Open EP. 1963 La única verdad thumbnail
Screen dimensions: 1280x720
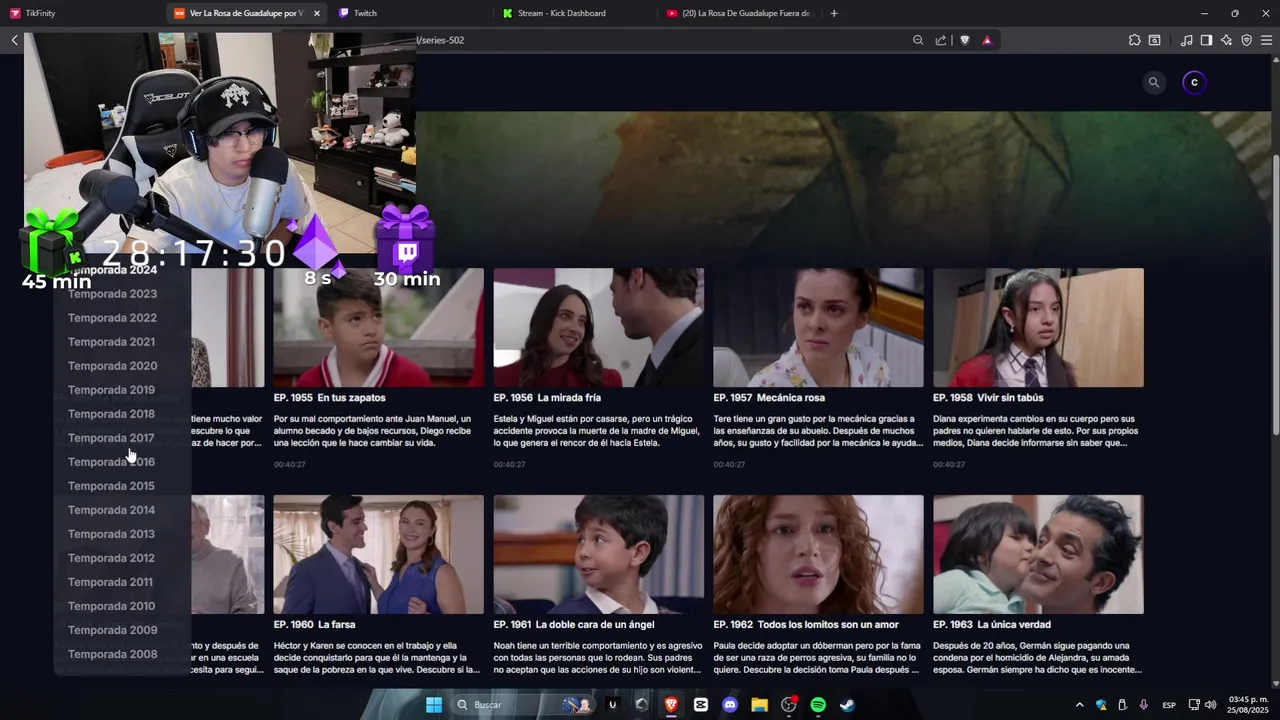1039,554
